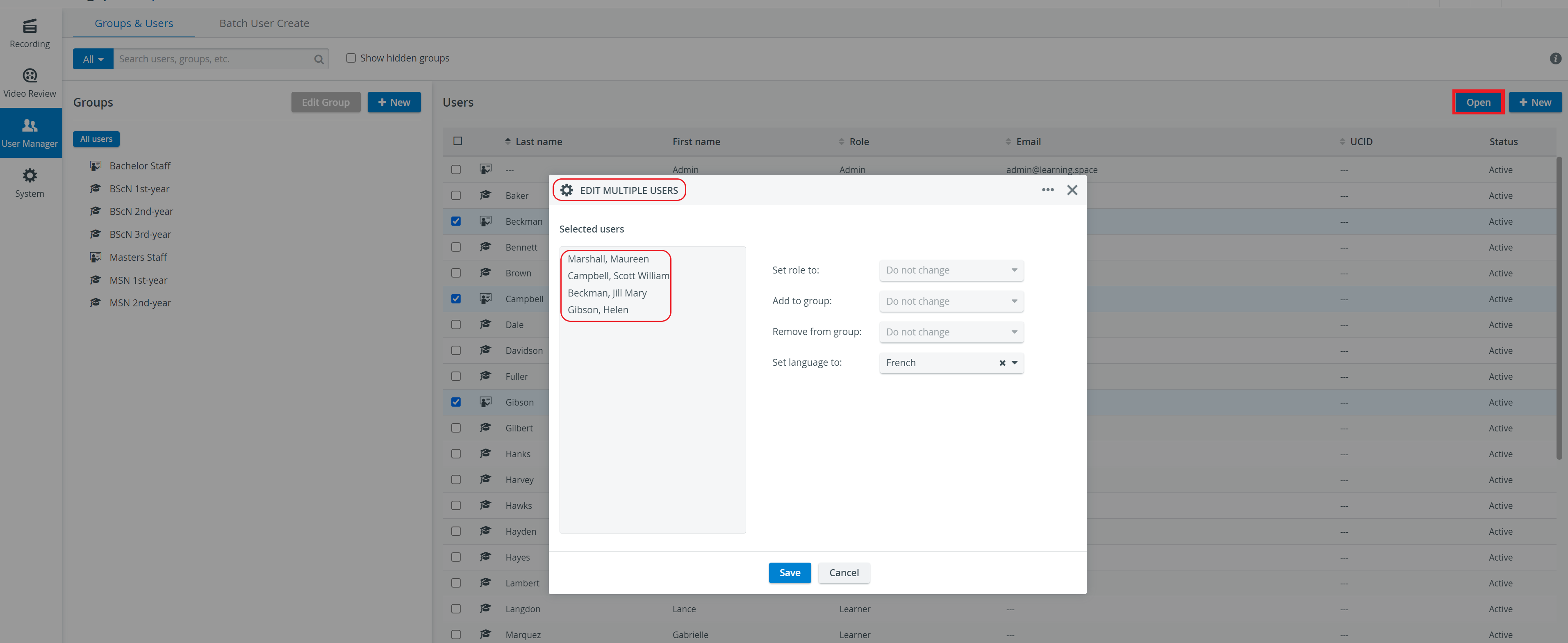The width and height of the screenshot is (1568, 643).
Task: Click the info icon at top right
Action: (1555, 59)
